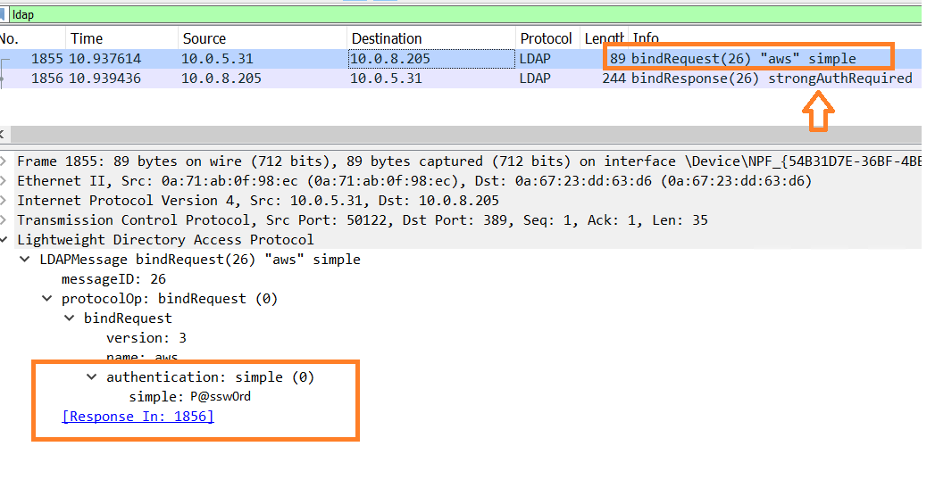Collapse the LDAPMessage bindRequest(26) node
The height and width of the screenshot is (496, 934).
click(25, 260)
